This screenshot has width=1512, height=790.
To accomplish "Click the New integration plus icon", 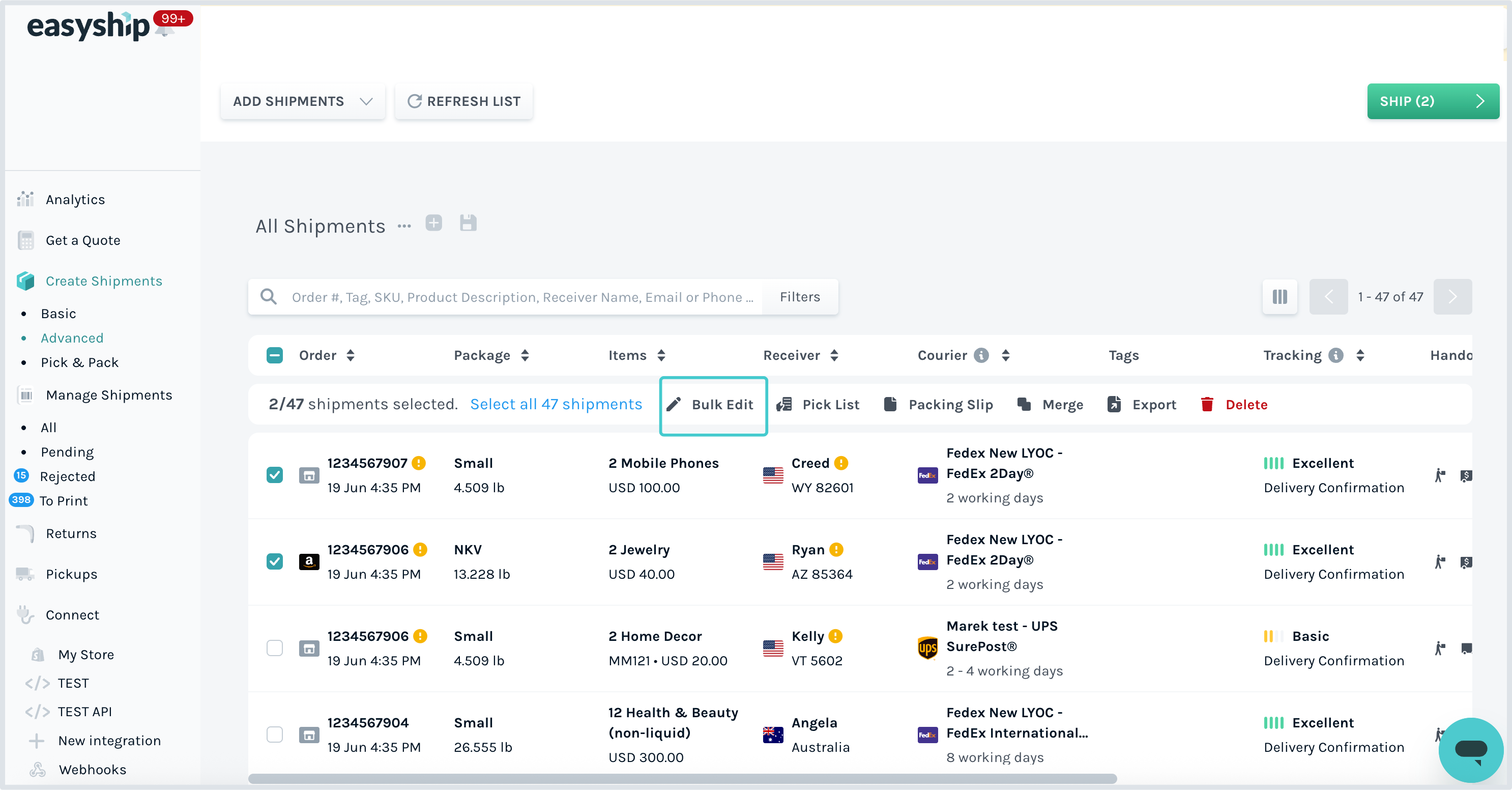I will click(x=37, y=741).
